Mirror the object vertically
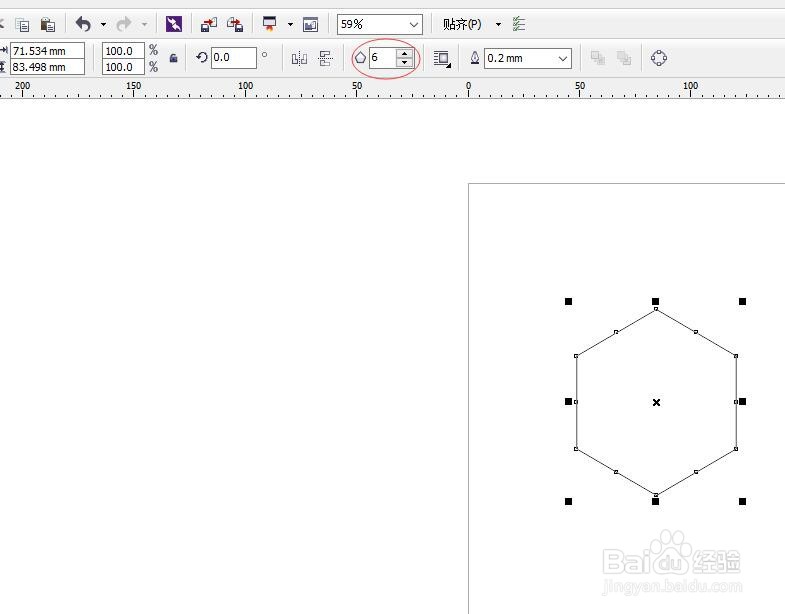The height and width of the screenshot is (614, 785). (325, 59)
